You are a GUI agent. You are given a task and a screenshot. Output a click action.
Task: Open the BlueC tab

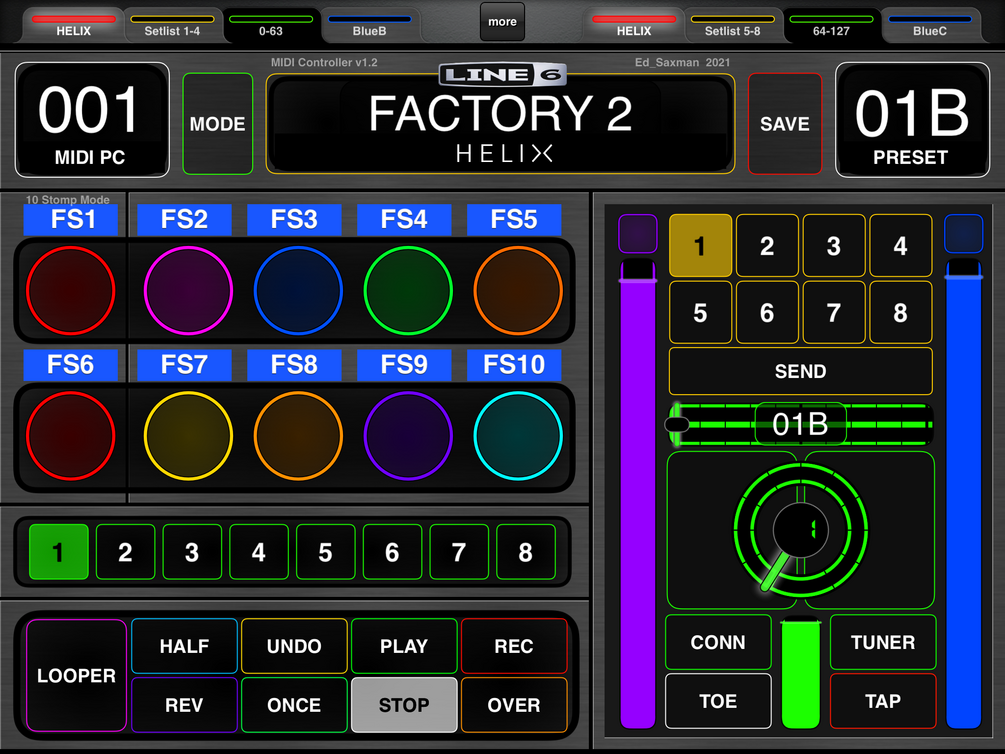pyautogui.click(x=930, y=26)
